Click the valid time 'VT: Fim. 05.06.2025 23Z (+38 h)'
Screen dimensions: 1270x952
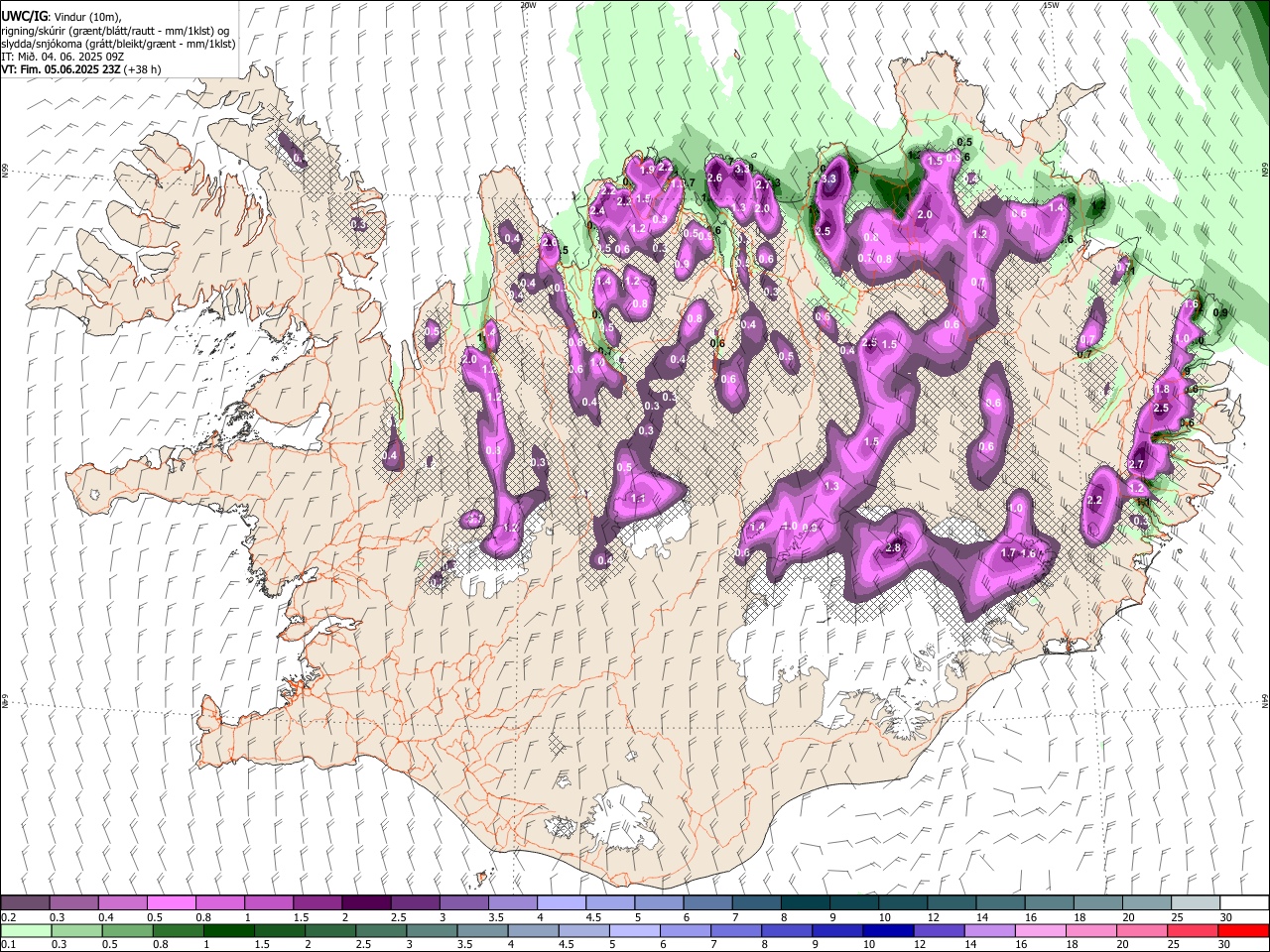(x=81, y=69)
